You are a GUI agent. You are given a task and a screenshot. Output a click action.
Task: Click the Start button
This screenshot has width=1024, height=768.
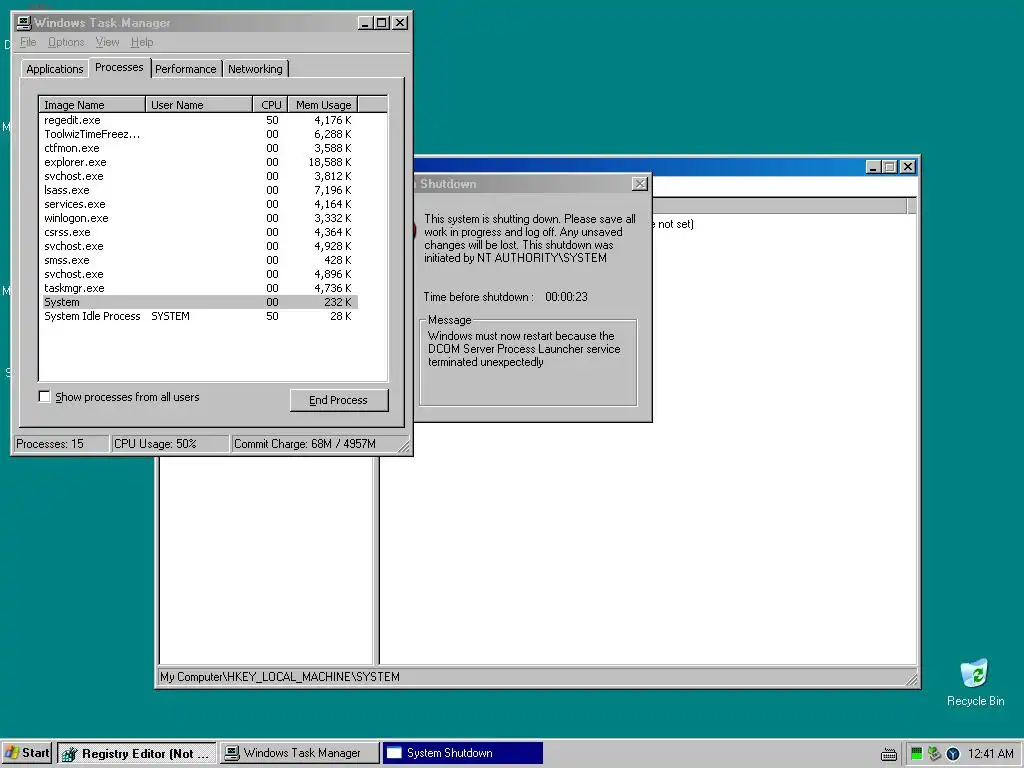click(27, 753)
